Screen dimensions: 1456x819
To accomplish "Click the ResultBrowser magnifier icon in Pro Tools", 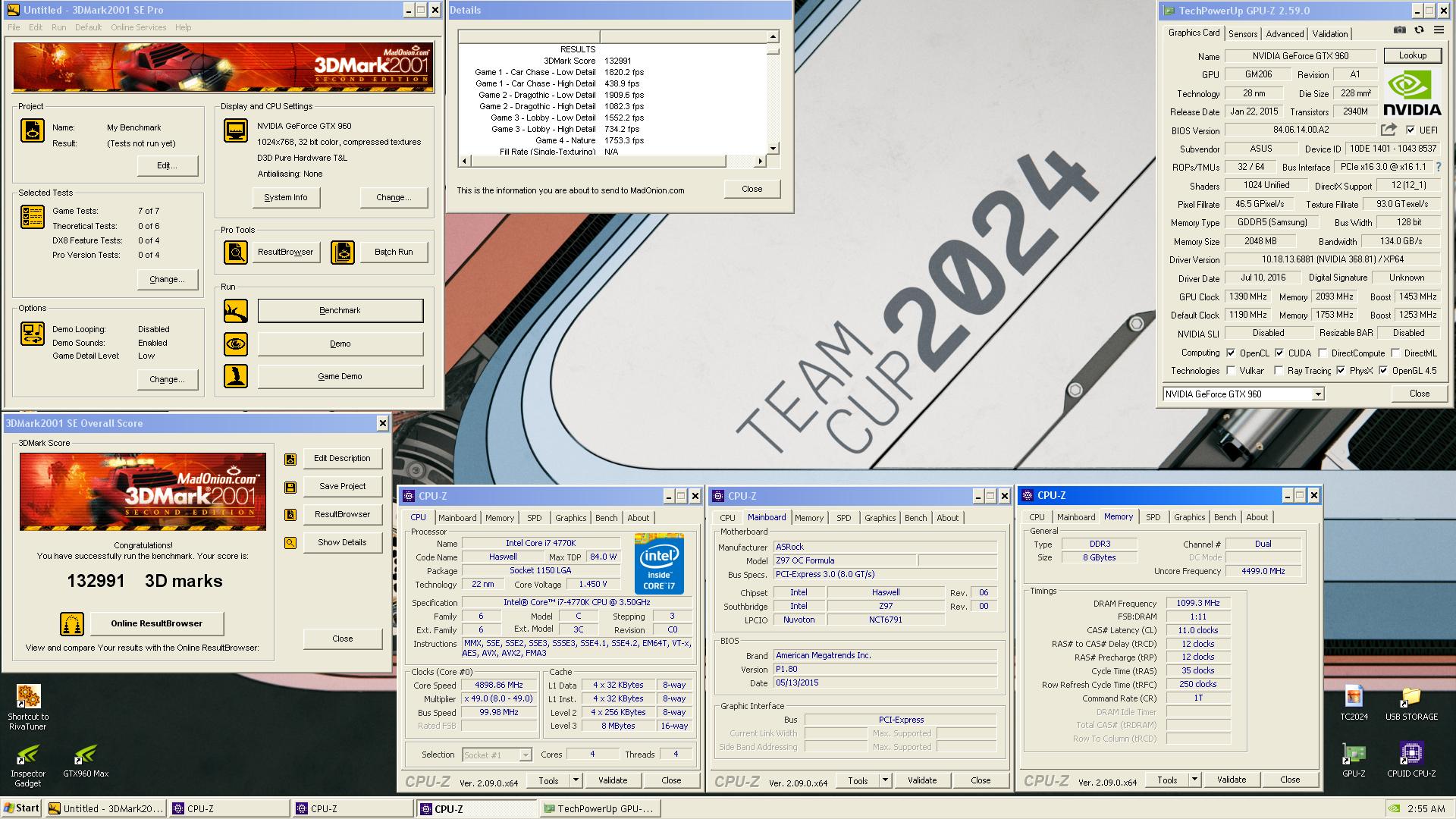I will [236, 252].
